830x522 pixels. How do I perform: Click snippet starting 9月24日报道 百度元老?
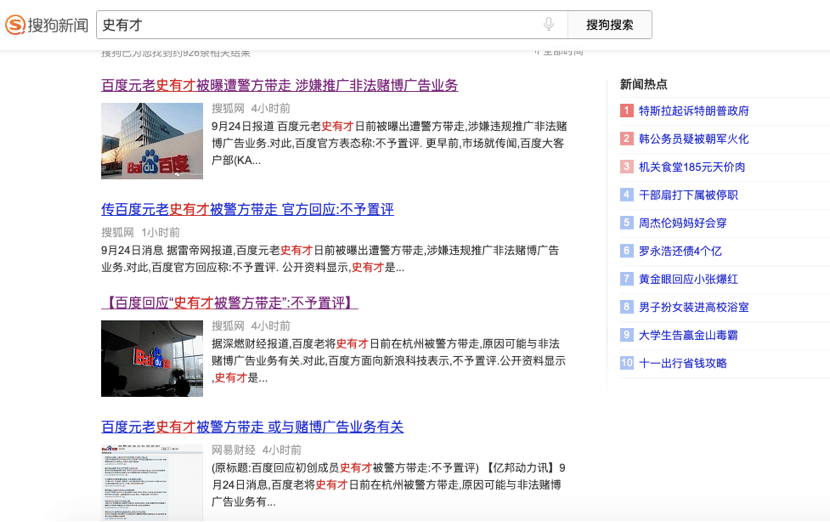389,143
